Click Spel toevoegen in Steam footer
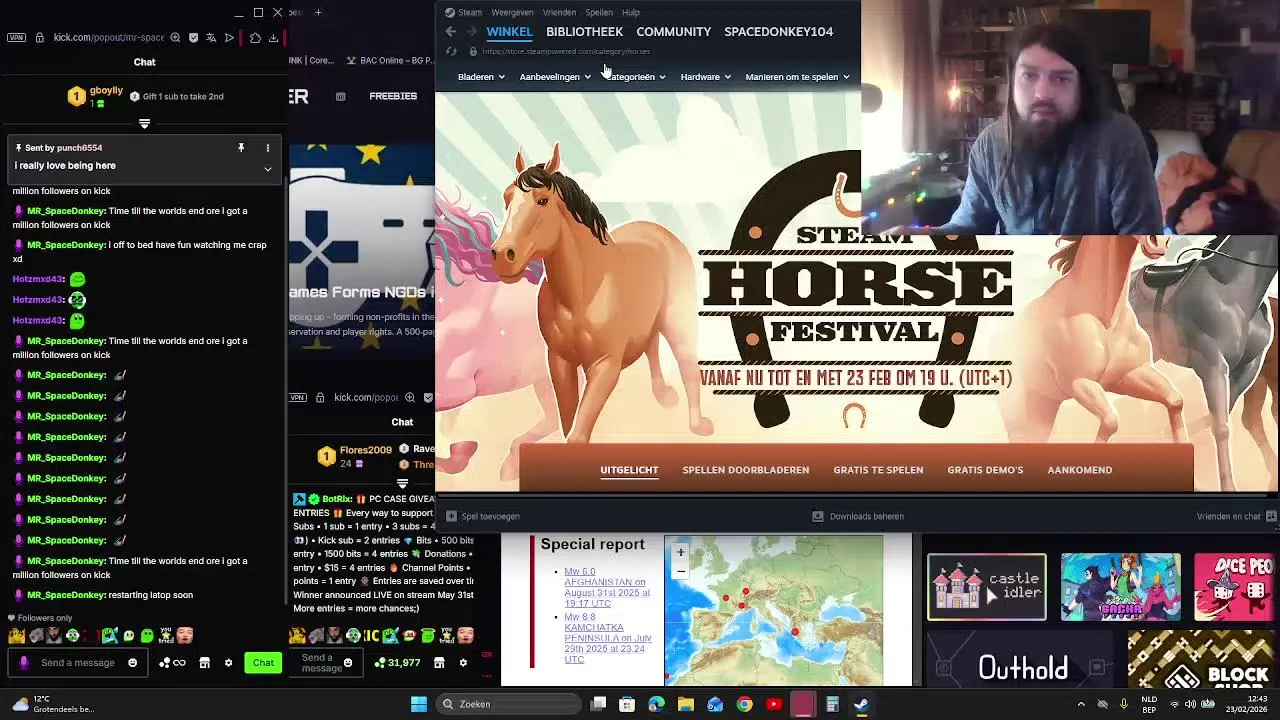Image resolution: width=1280 pixels, height=720 pixels. click(x=482, y=516)
